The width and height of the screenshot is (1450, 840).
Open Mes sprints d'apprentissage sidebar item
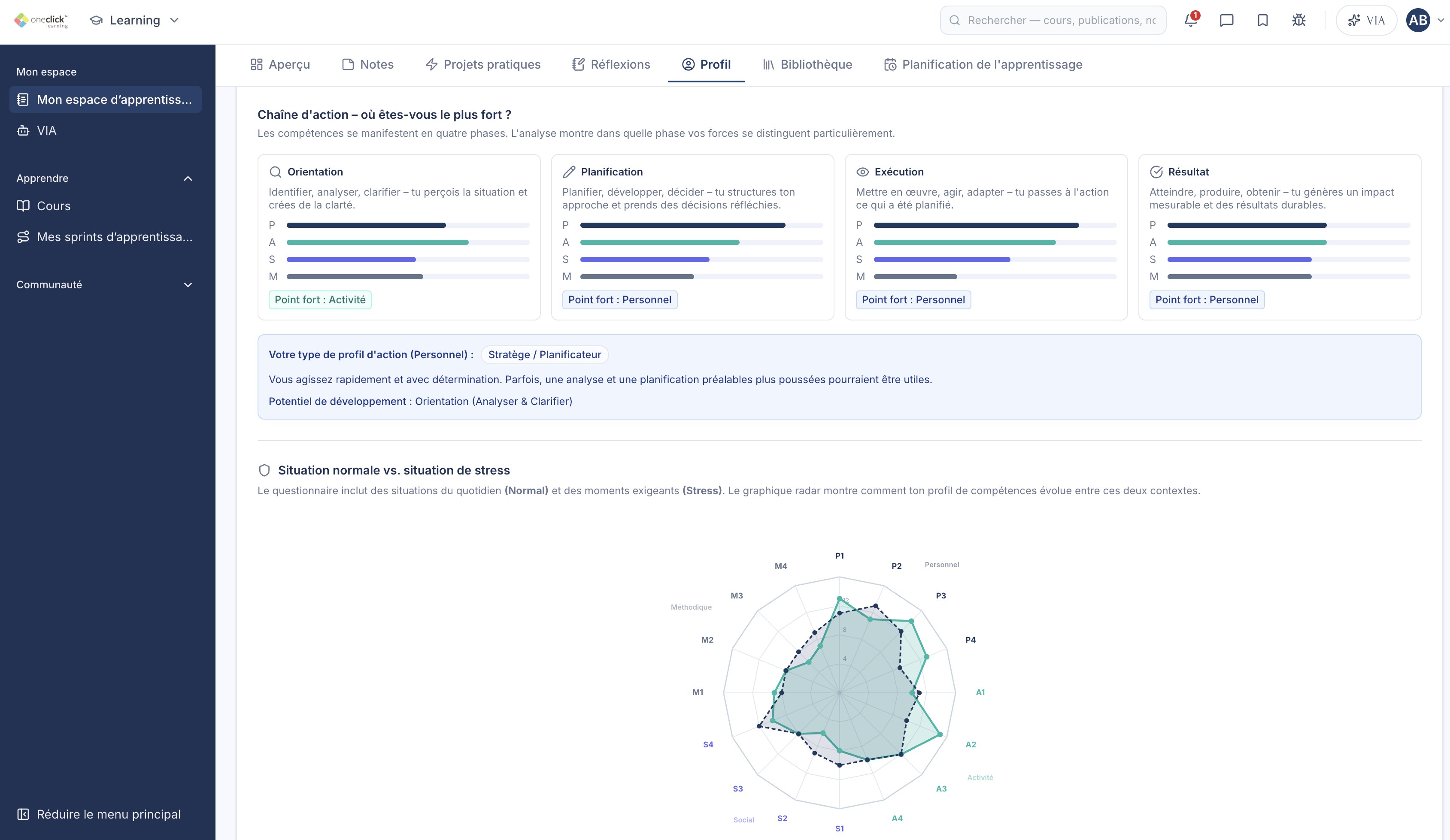point(105,237)
